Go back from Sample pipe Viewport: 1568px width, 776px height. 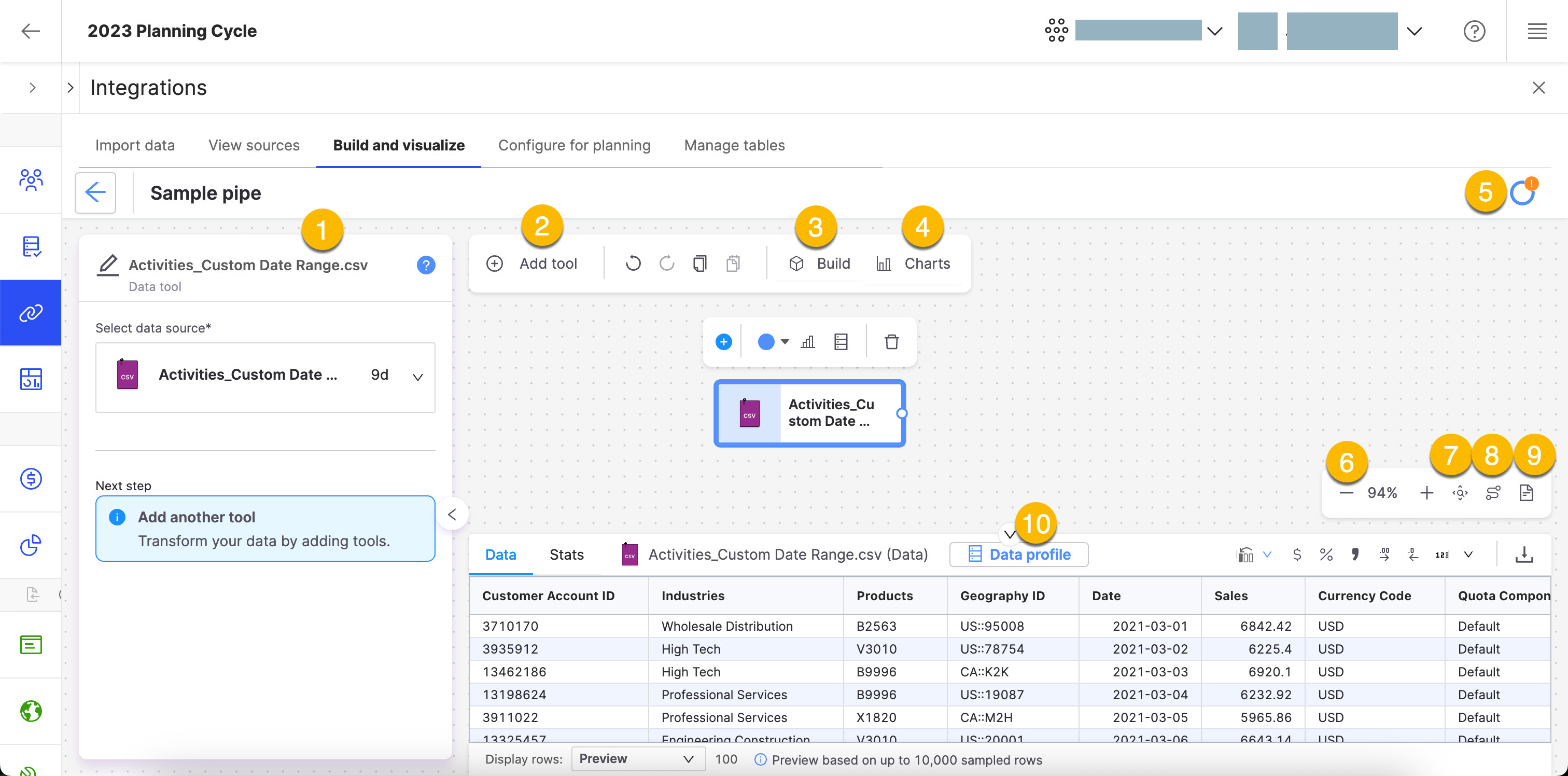[x=95, y=193]
